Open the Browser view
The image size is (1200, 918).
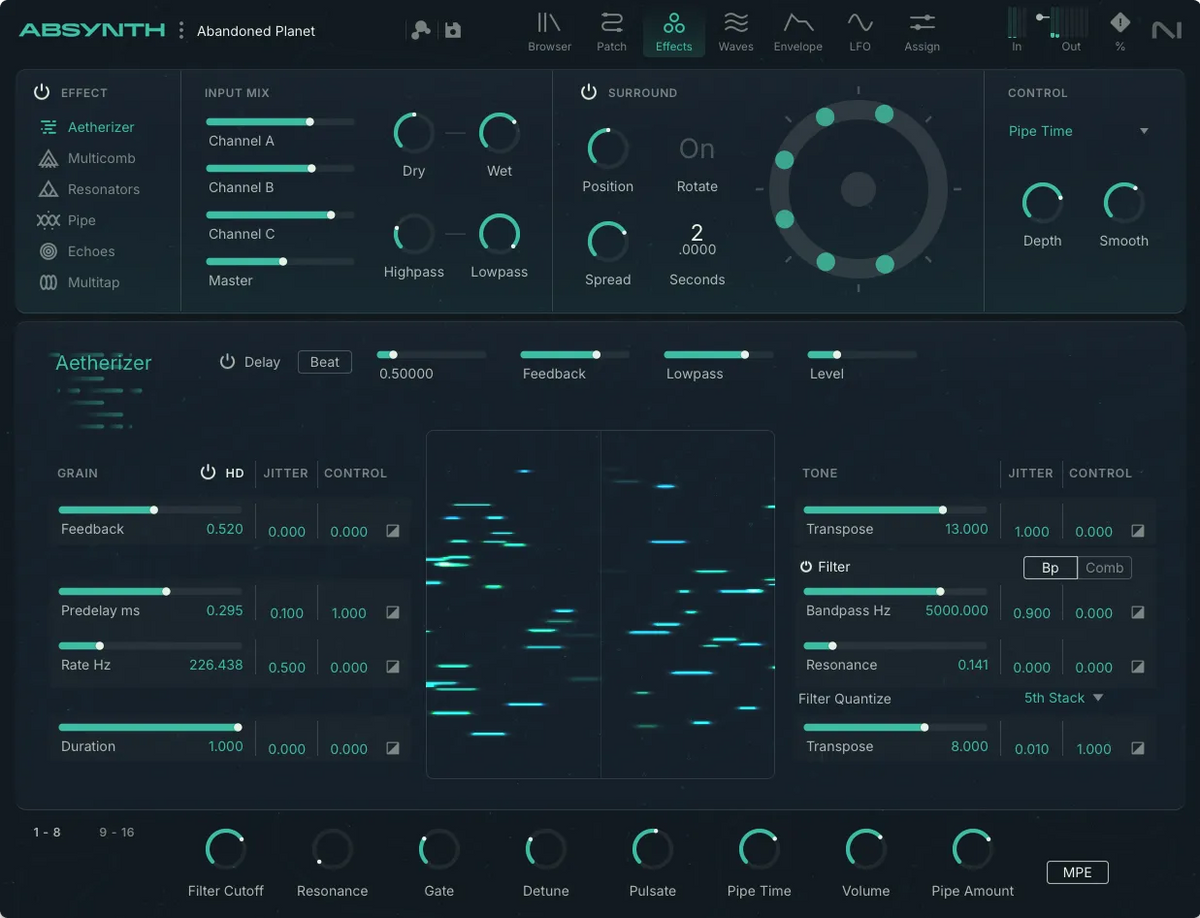pyautogui.click(x=549, y=31)
